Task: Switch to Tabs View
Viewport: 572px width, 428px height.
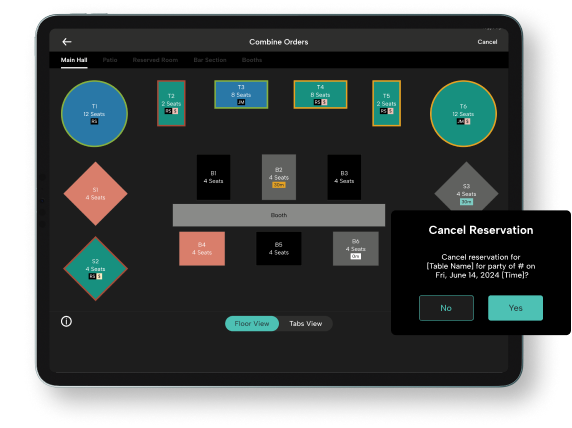Action: (306, 324)
